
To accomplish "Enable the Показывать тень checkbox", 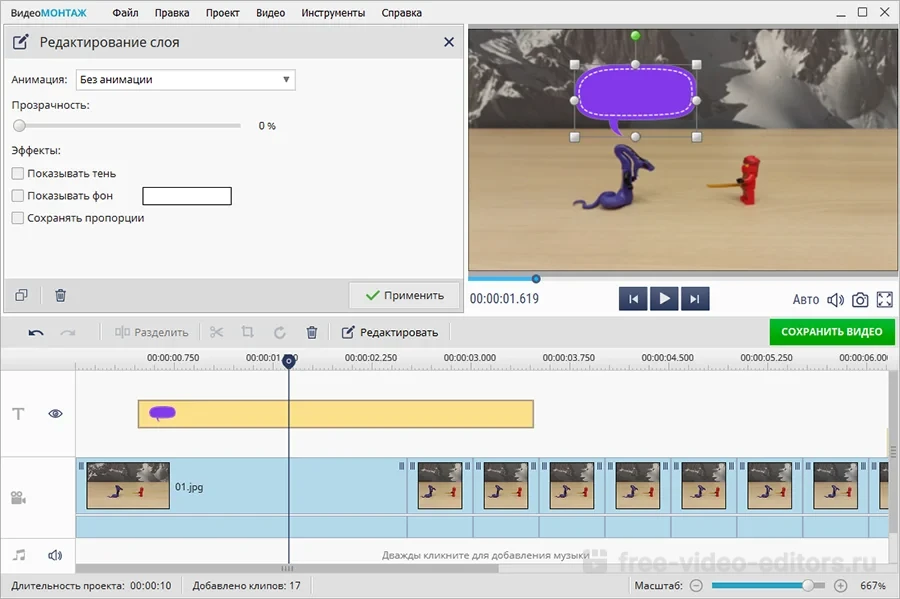I will (x=18, y=174).
